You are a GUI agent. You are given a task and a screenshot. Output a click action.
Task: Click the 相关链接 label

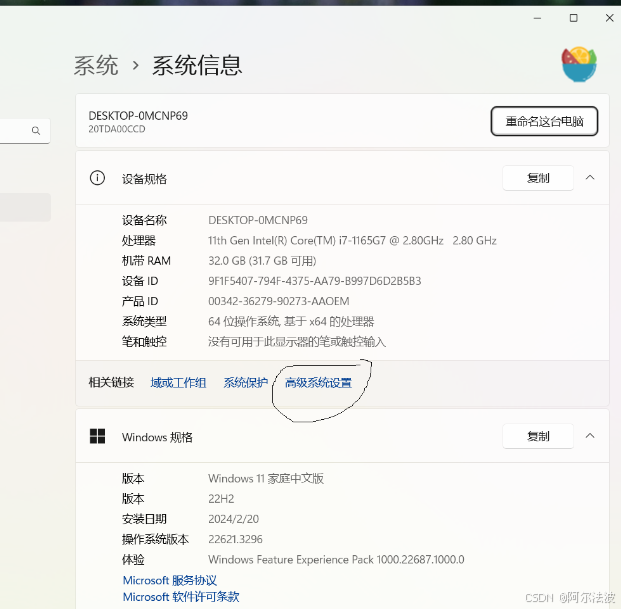pos(111,383)
